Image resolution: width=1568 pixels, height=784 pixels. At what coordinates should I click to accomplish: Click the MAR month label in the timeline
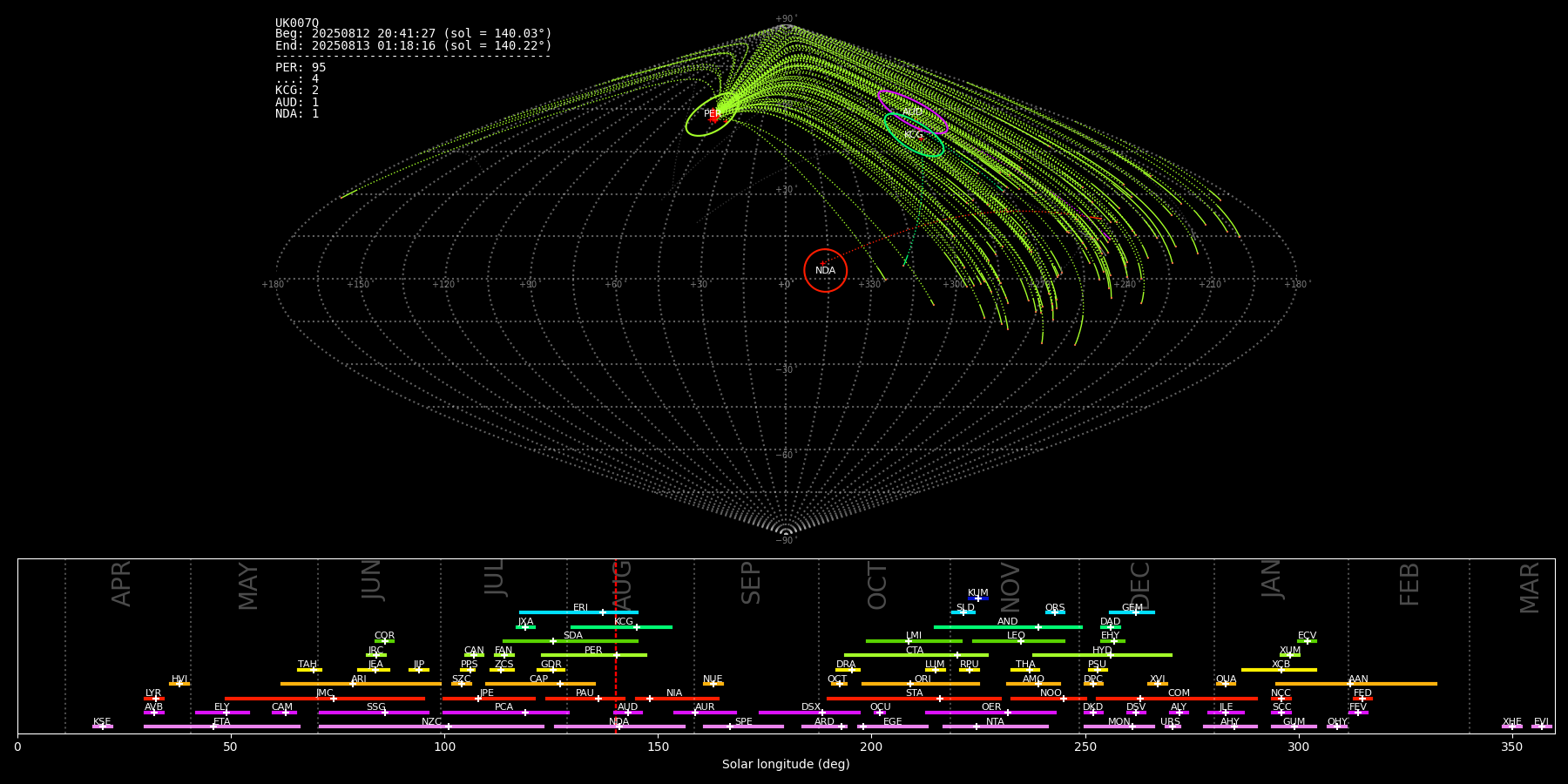1530,588
